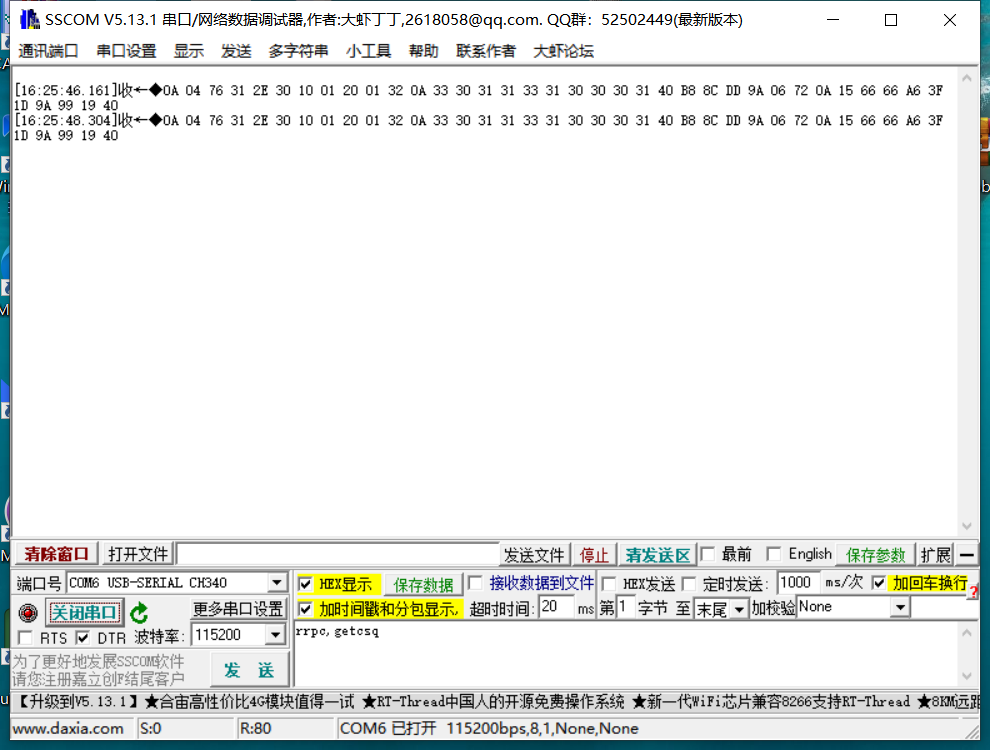Disable the DTR checkbox
The height and width of the screenshot is (750, 990).
(83, 636)
